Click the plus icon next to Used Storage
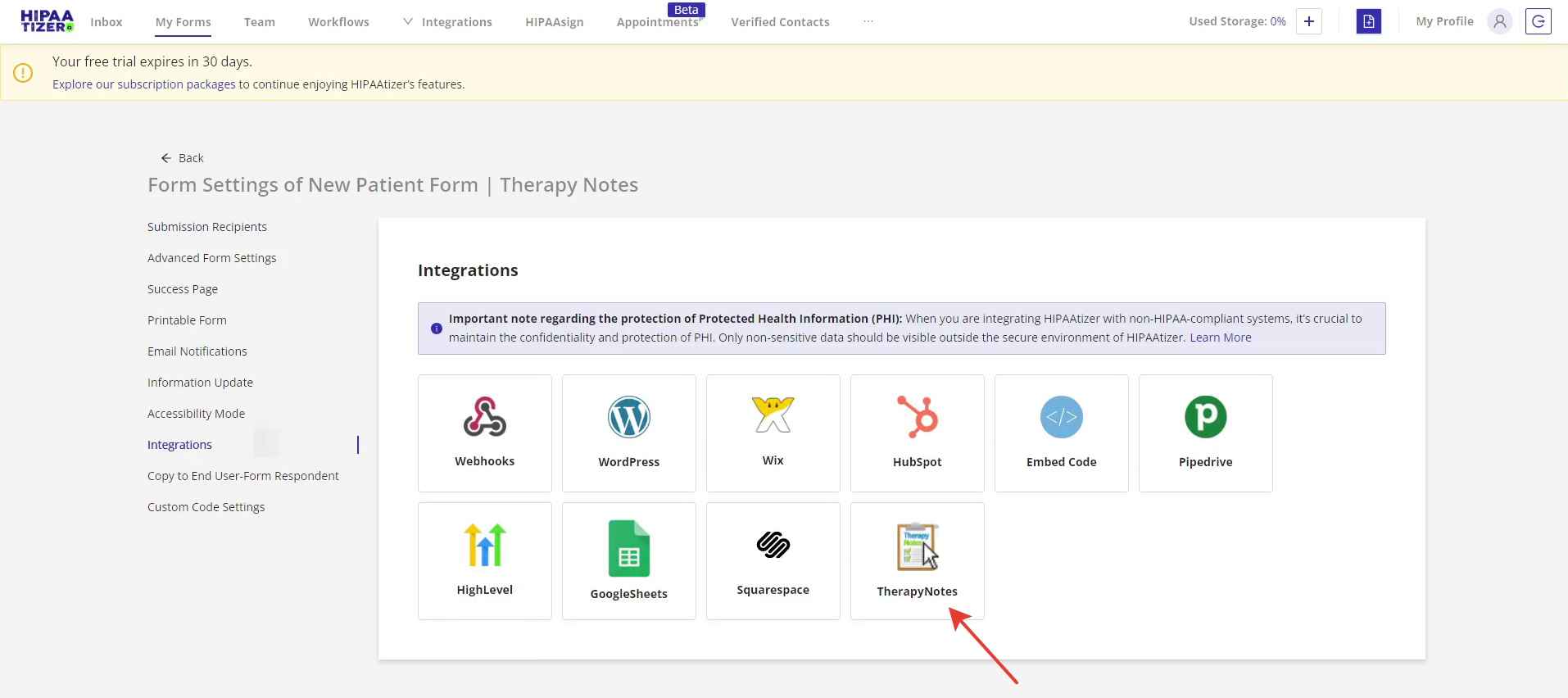Image resolution: width=1568 pixels, height=698 pixels. [x=1309, y=21]
